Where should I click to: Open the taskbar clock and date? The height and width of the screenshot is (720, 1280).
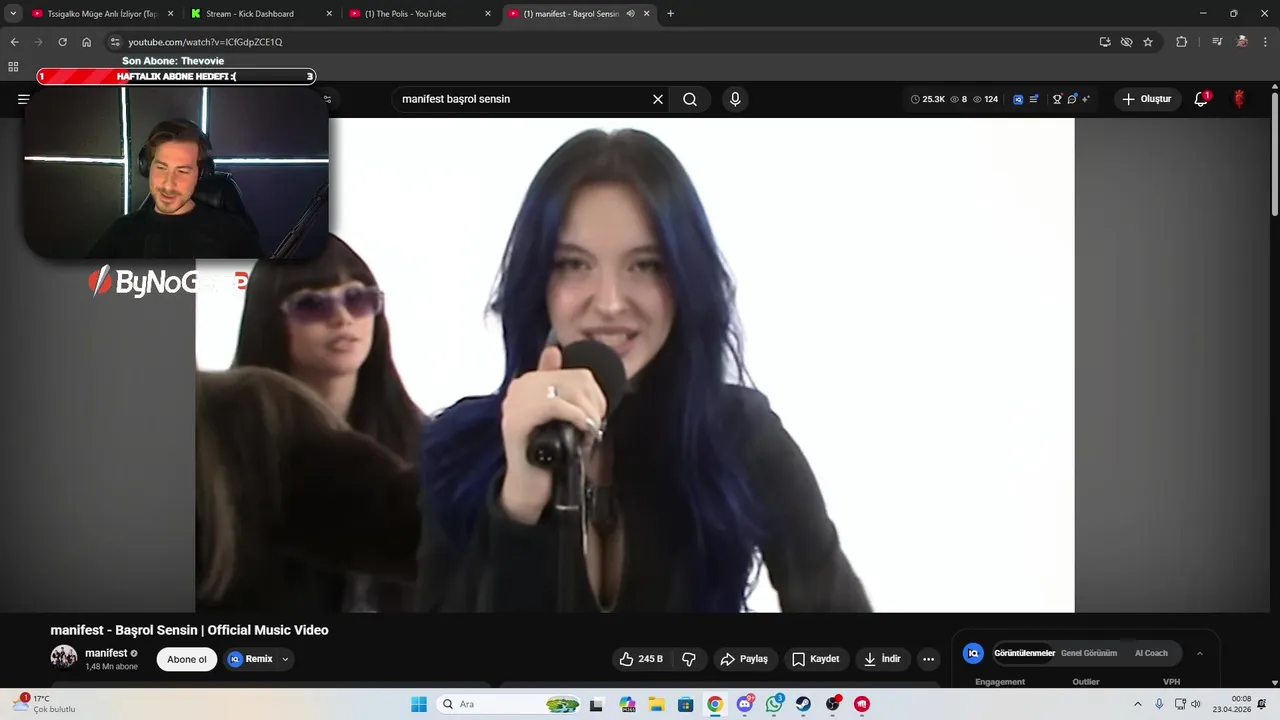tap(1232, 704)
